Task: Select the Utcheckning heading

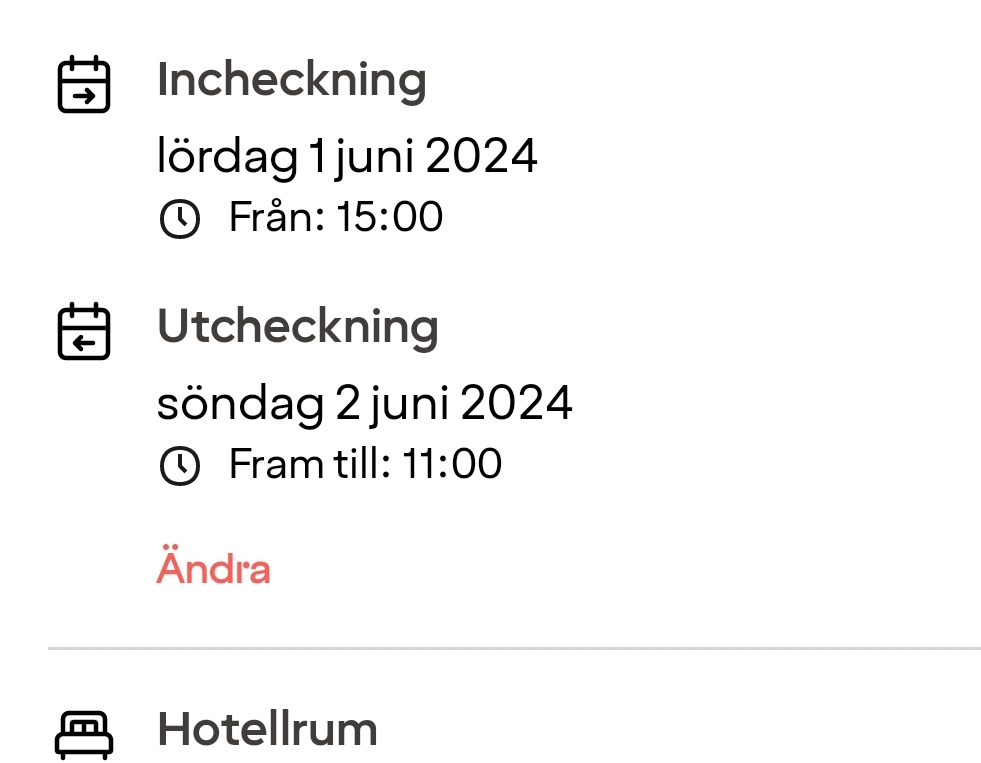Action: (x=297, y=327)
